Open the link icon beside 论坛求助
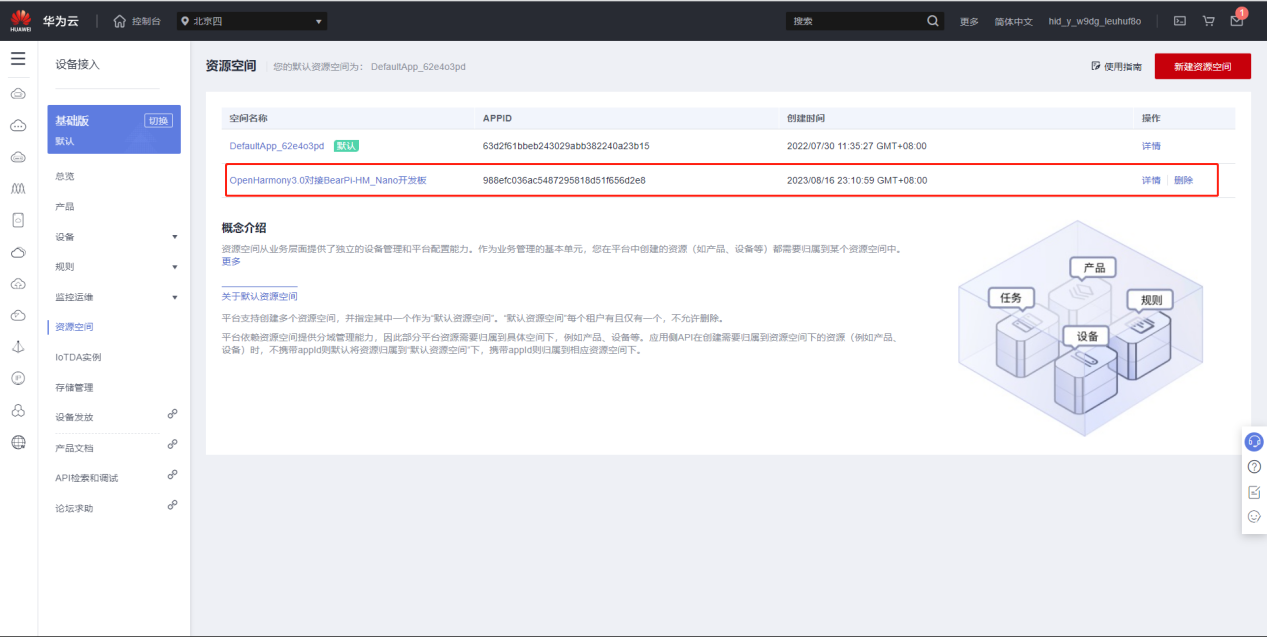The width and height of the screenshot is (1267, 637). 173,504
